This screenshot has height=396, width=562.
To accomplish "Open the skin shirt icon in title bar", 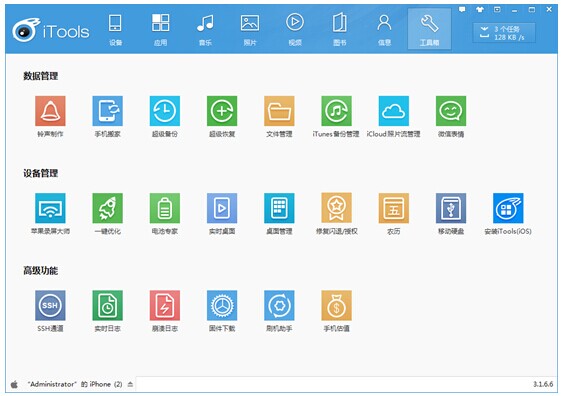I will [x=480, y=10].
